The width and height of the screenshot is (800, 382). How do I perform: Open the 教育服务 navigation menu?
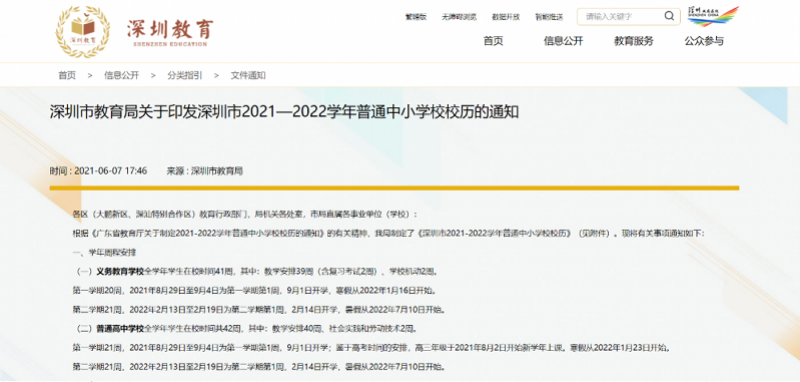tap(633, 41)
